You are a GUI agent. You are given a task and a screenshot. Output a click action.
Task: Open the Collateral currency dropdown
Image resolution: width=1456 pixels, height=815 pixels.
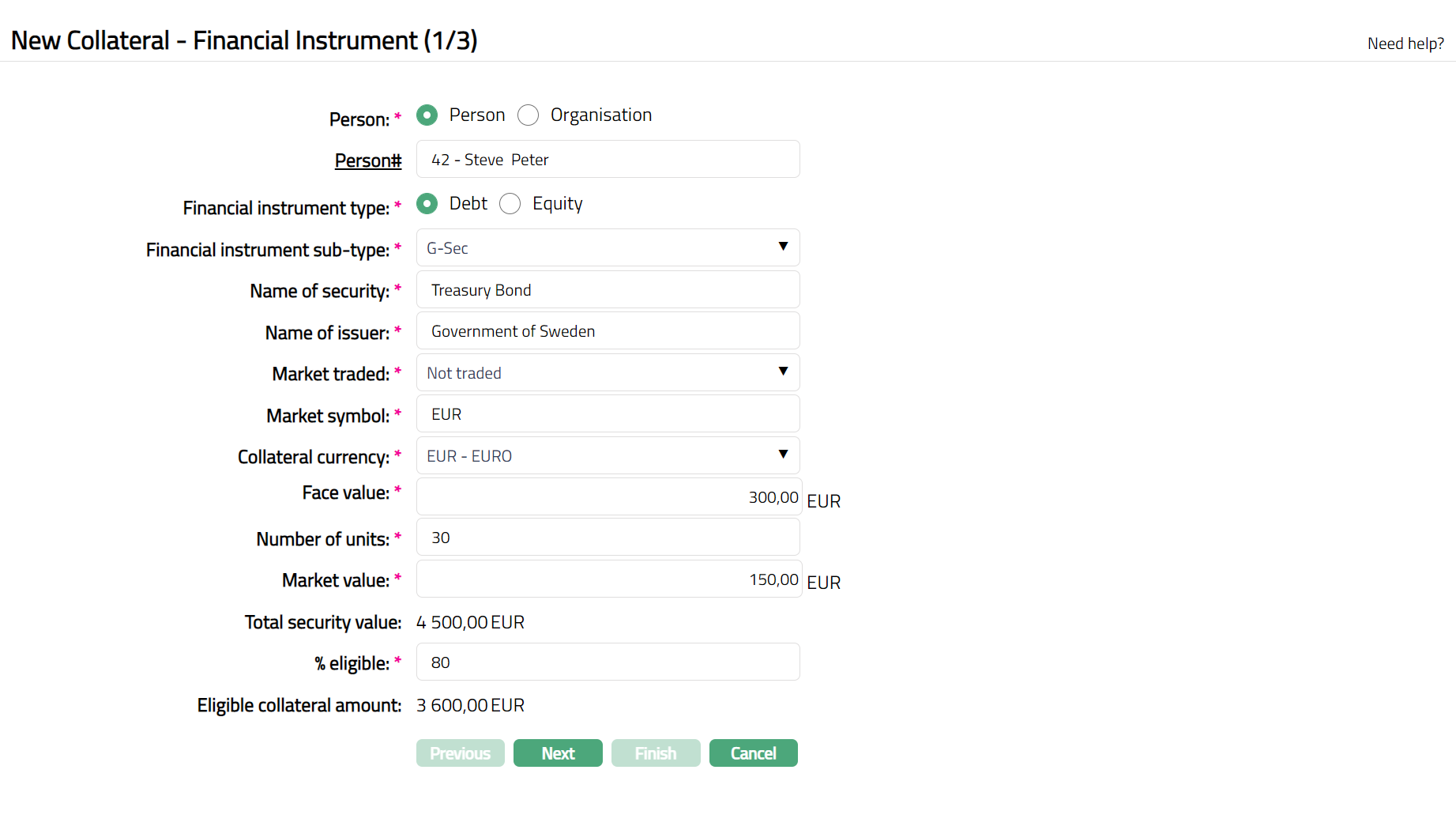click(608, 456)
